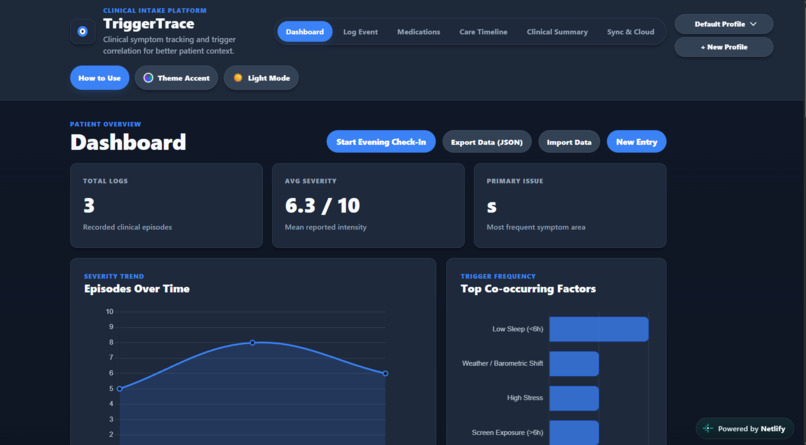This screenshot has width=806, height=445.
Task: Click the Total Logs card
Action: (167, 206)
